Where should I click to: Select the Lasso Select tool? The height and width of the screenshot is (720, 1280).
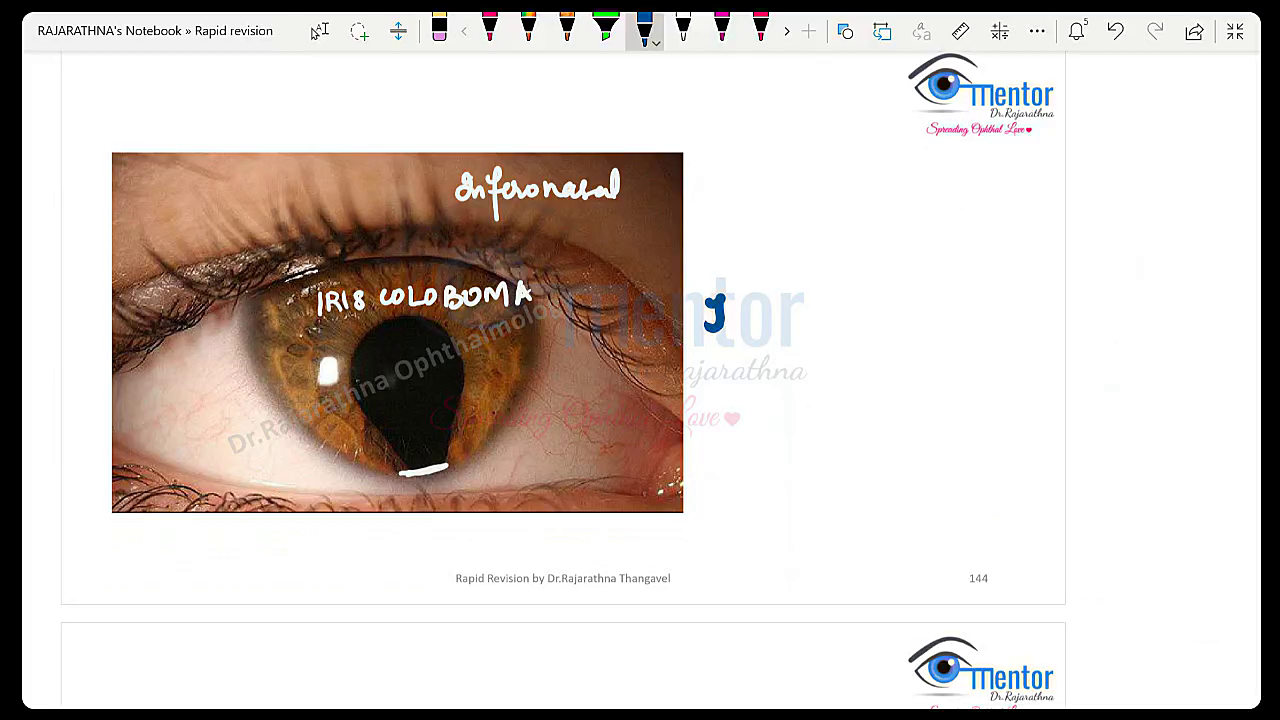pos(359,32)
